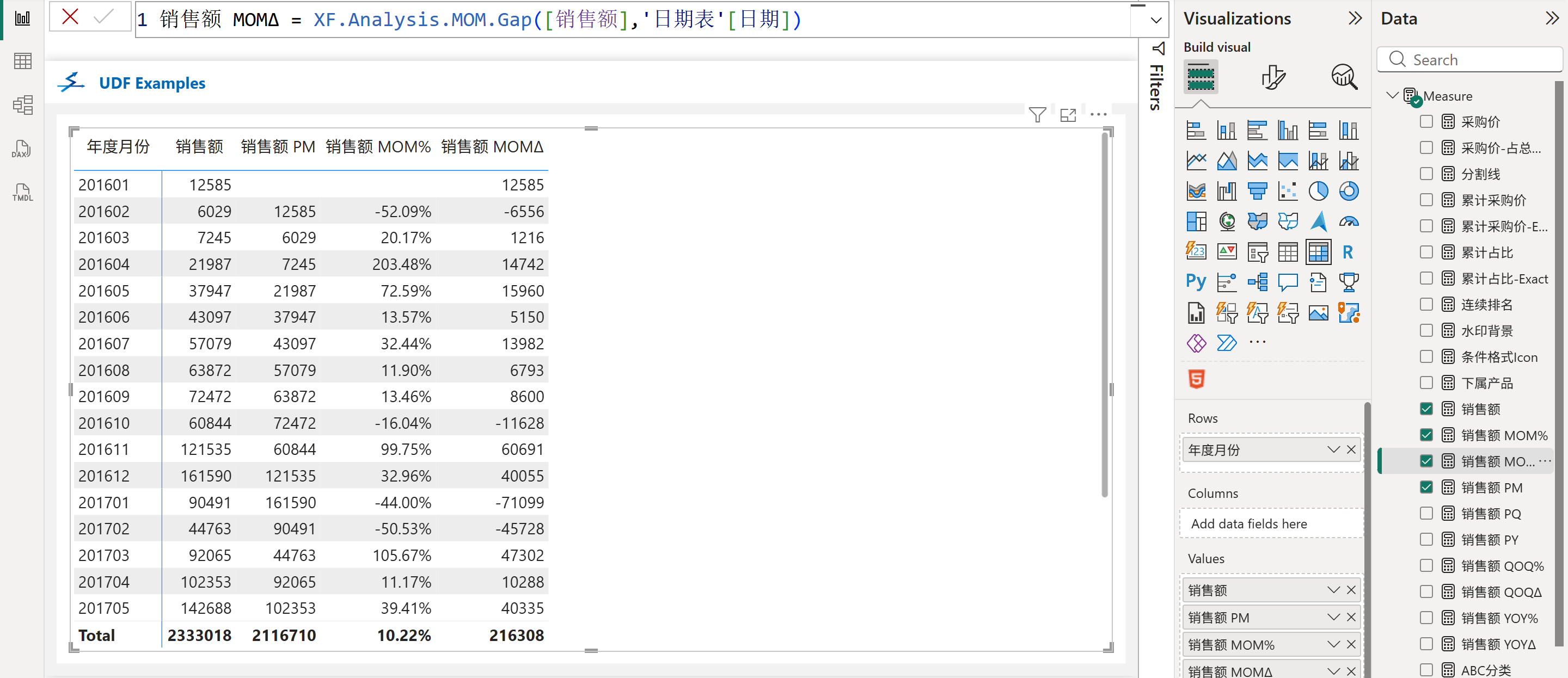Image resolution: width=1568 pixels, height=678 pixels.
Task: Select the Python visual icon
Action: [x=1196, y=282]
